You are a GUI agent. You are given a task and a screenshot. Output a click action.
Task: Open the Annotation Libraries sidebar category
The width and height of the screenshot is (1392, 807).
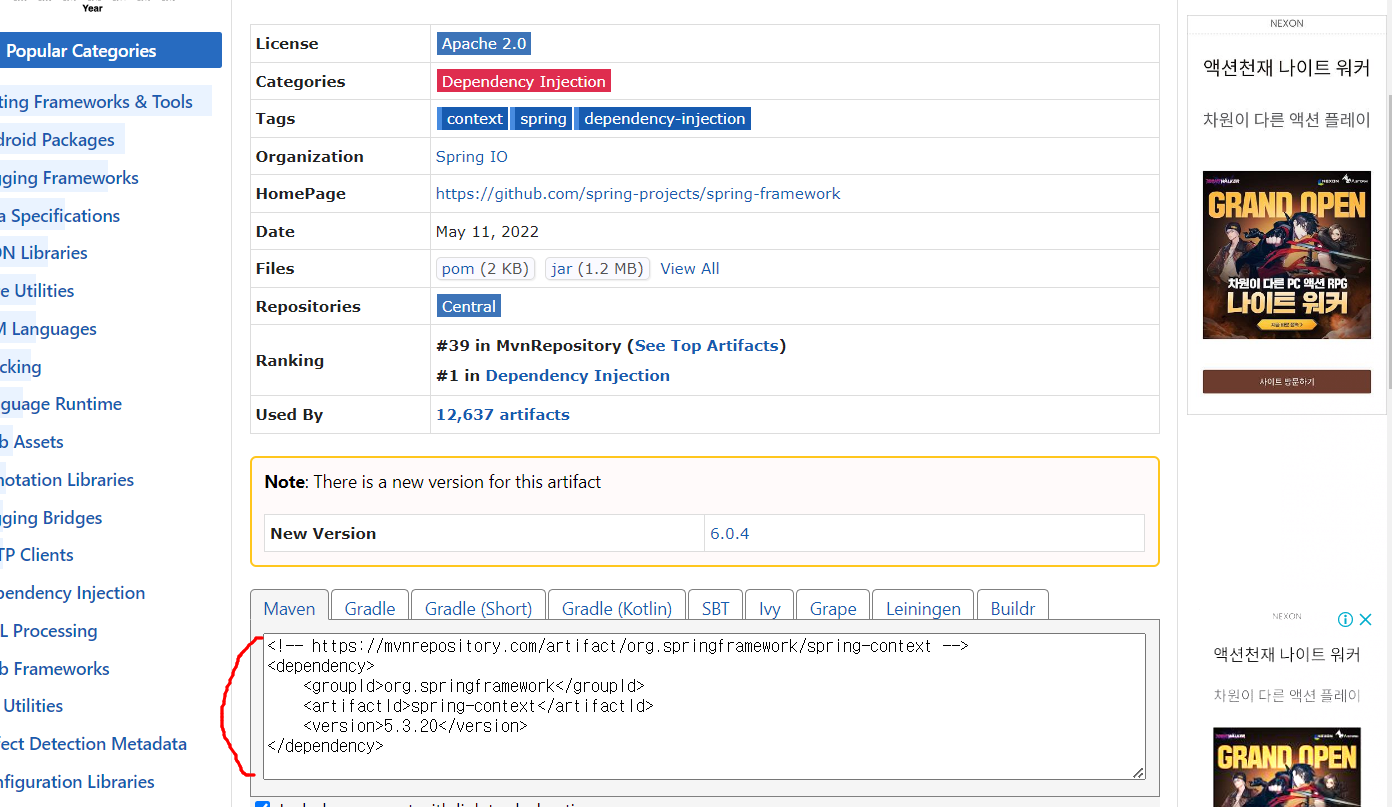point(67,480)
